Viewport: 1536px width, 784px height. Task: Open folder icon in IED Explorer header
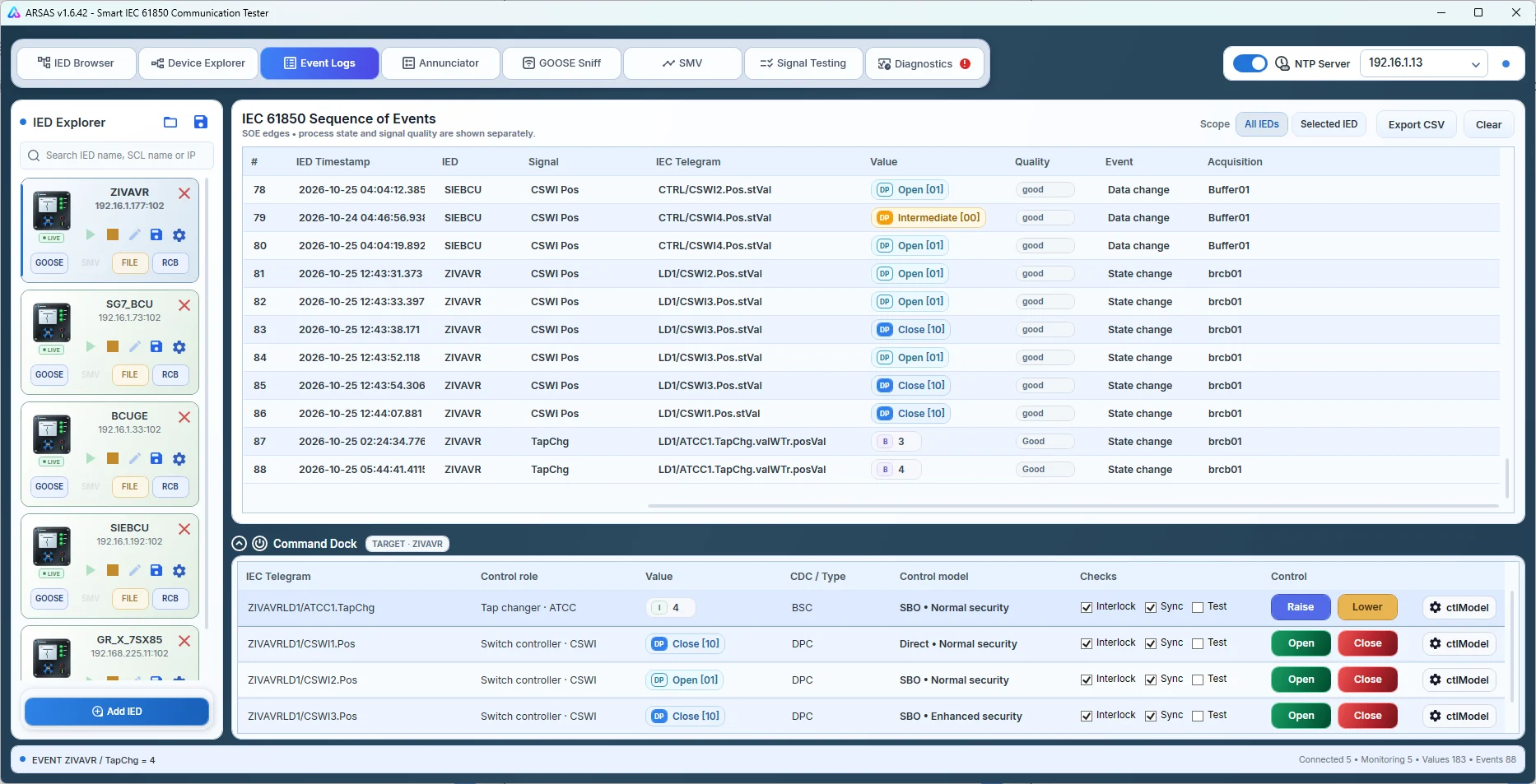pyautogui.click(x=170, y=123)
